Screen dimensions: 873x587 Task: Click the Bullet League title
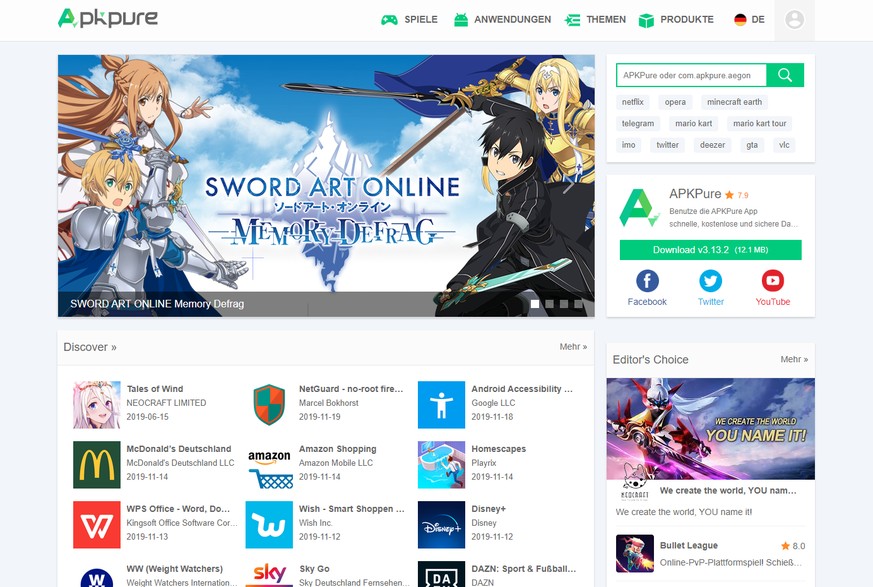[x=689, y=545]
